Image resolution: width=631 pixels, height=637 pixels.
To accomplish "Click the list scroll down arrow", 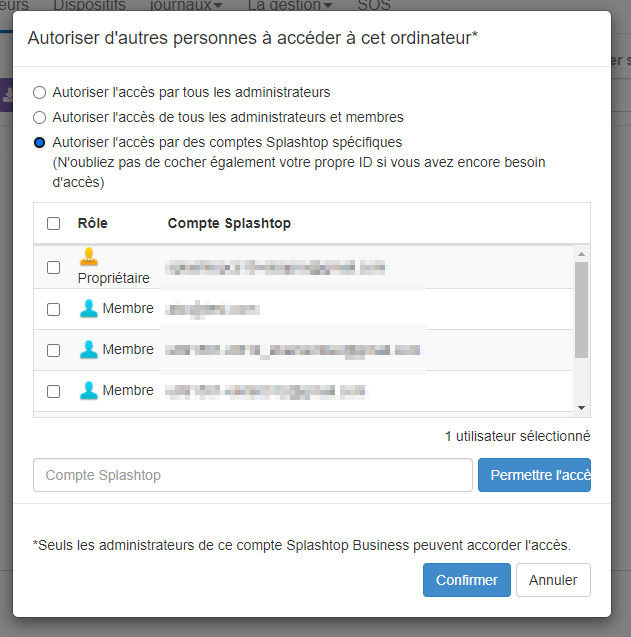I will [581, 407].
